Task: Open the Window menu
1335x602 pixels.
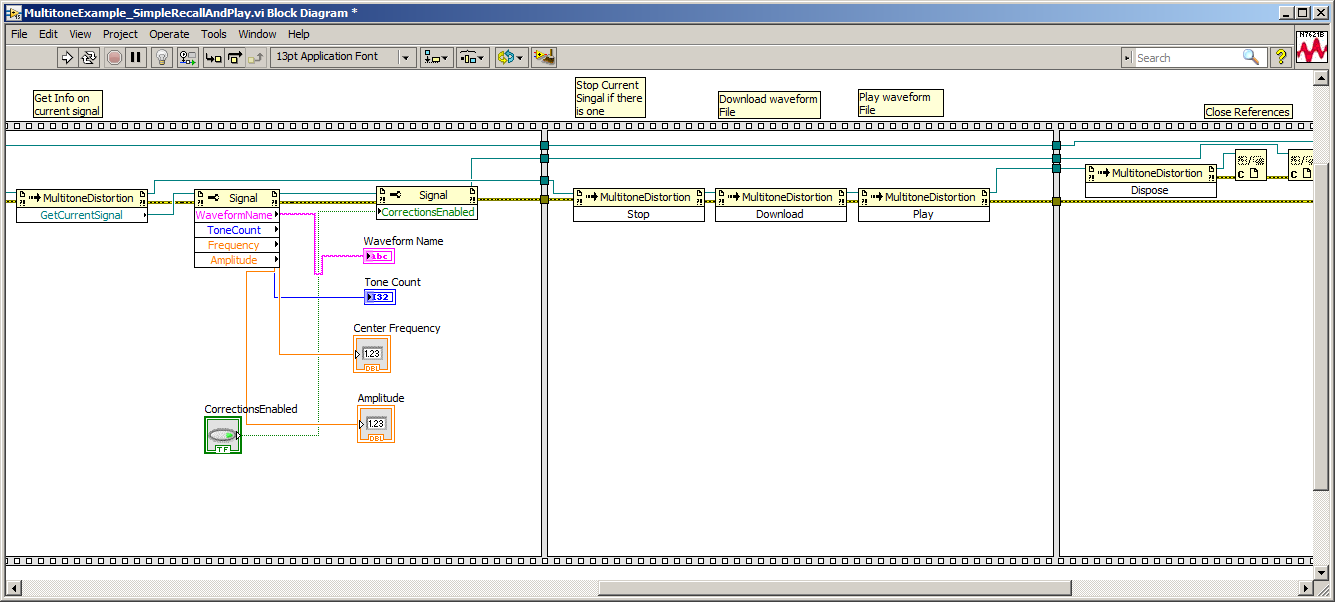Action: point(258,34)
